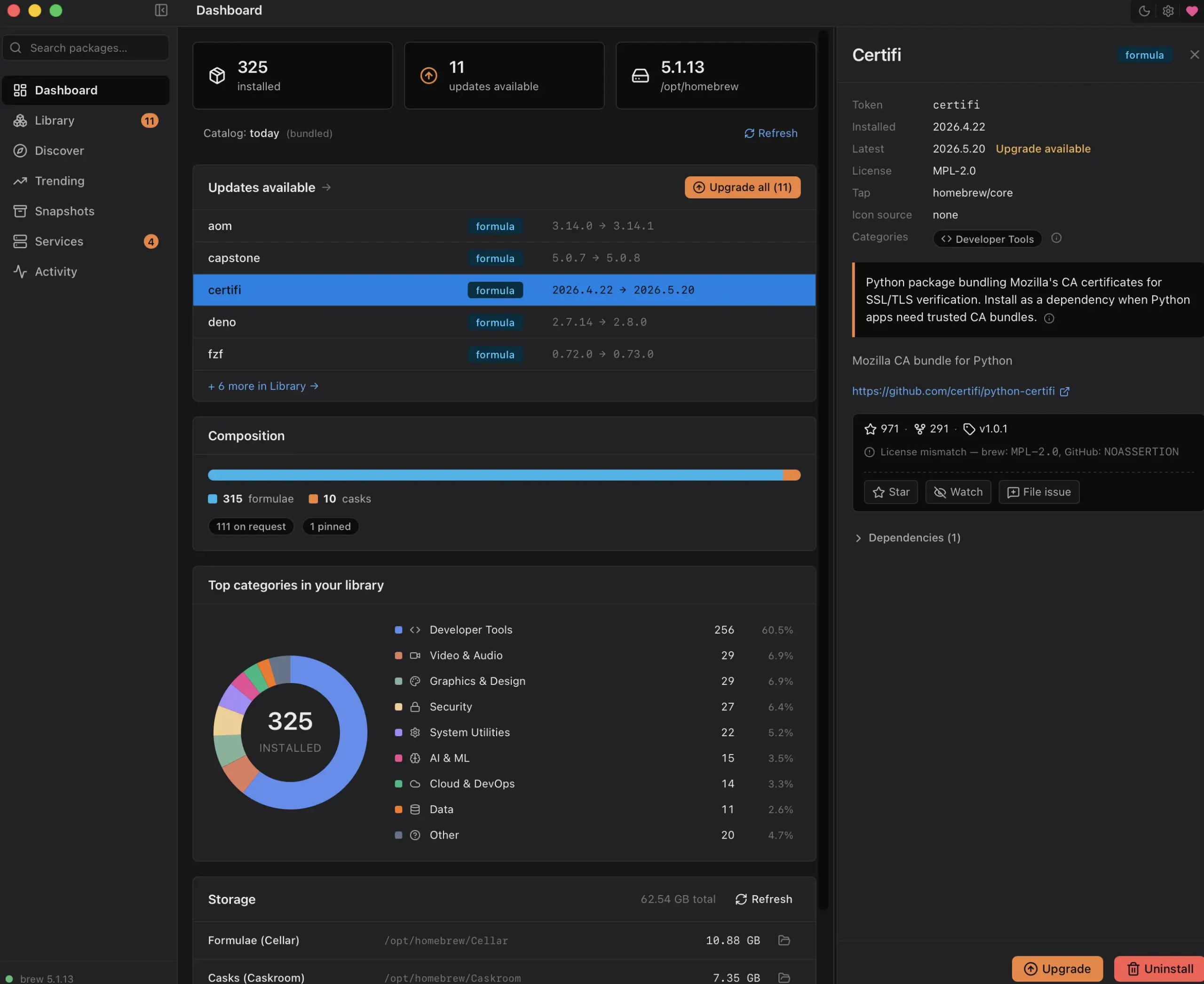This screenshot has width=1204, height=984.
Task: Open Activity in sidebar
Action: (x=86, y=271)
